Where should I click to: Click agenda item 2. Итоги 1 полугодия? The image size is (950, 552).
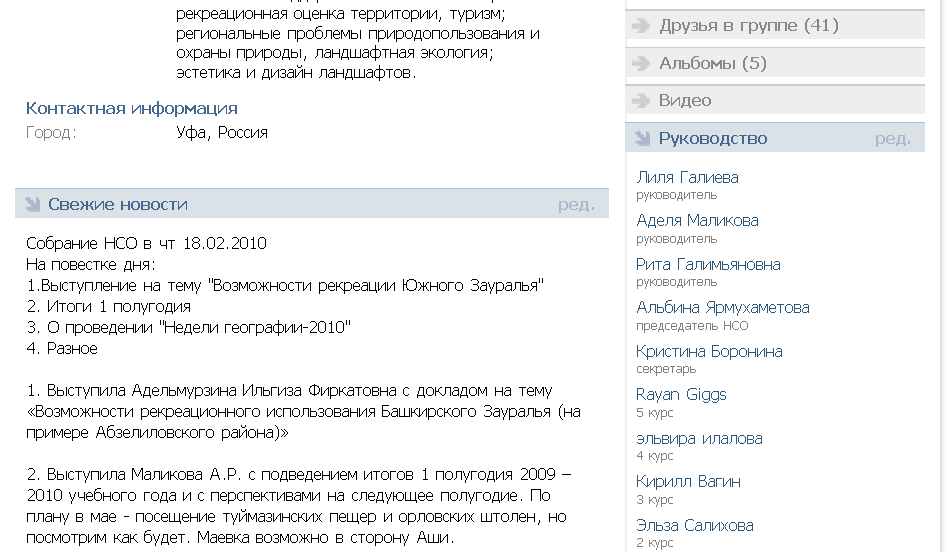pos(108,307)
